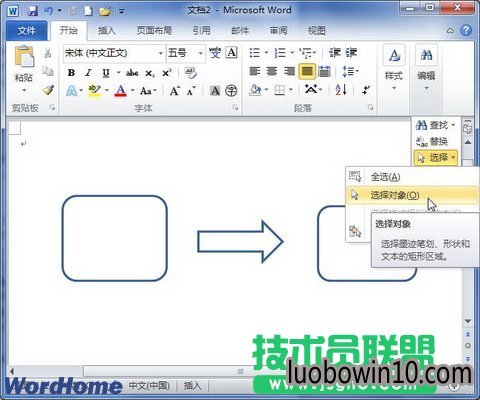Toggle Italic formatting
Screen dimensions: 480x400
pos(88,72)
